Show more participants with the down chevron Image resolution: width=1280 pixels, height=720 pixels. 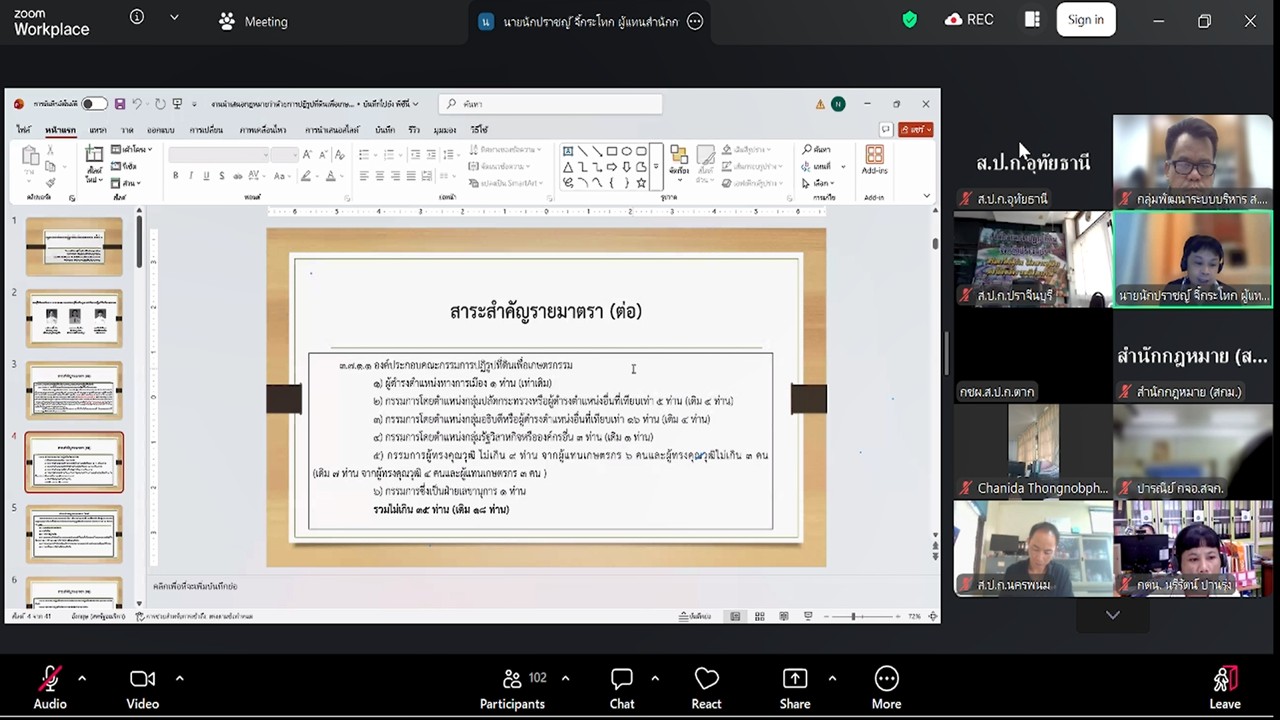point(1112,615)
